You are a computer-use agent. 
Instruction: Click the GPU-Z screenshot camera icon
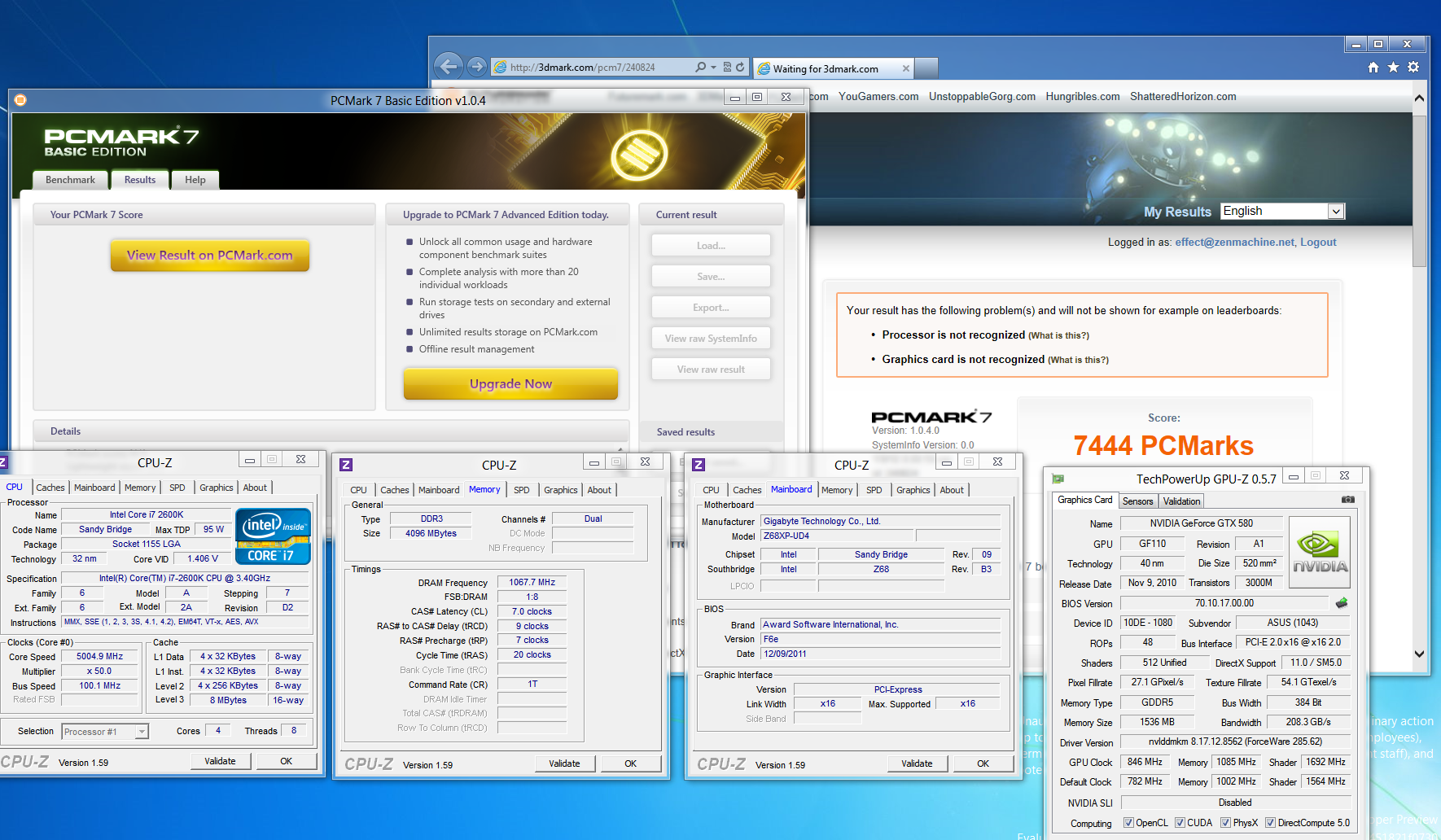click(x=1348, y=500)
